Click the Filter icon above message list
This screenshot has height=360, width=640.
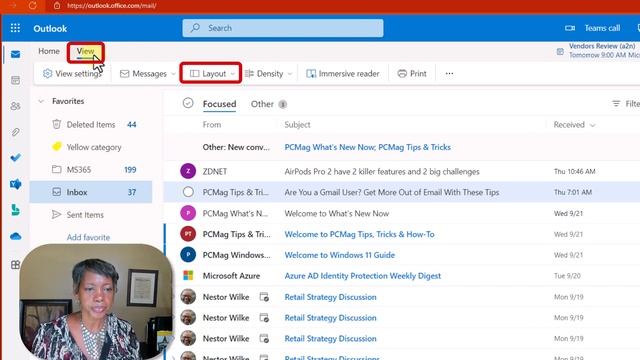pyautogui.click(x=616, y=104)
